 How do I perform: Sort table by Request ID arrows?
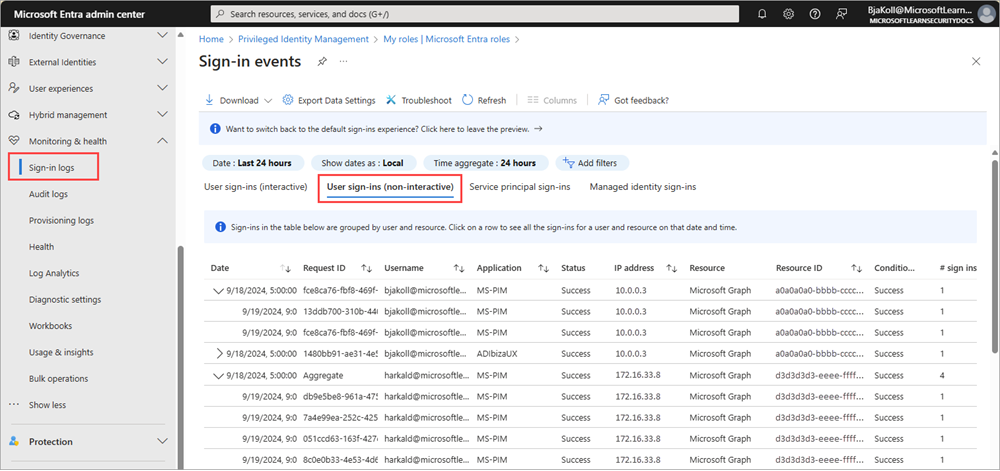point(367,268)
